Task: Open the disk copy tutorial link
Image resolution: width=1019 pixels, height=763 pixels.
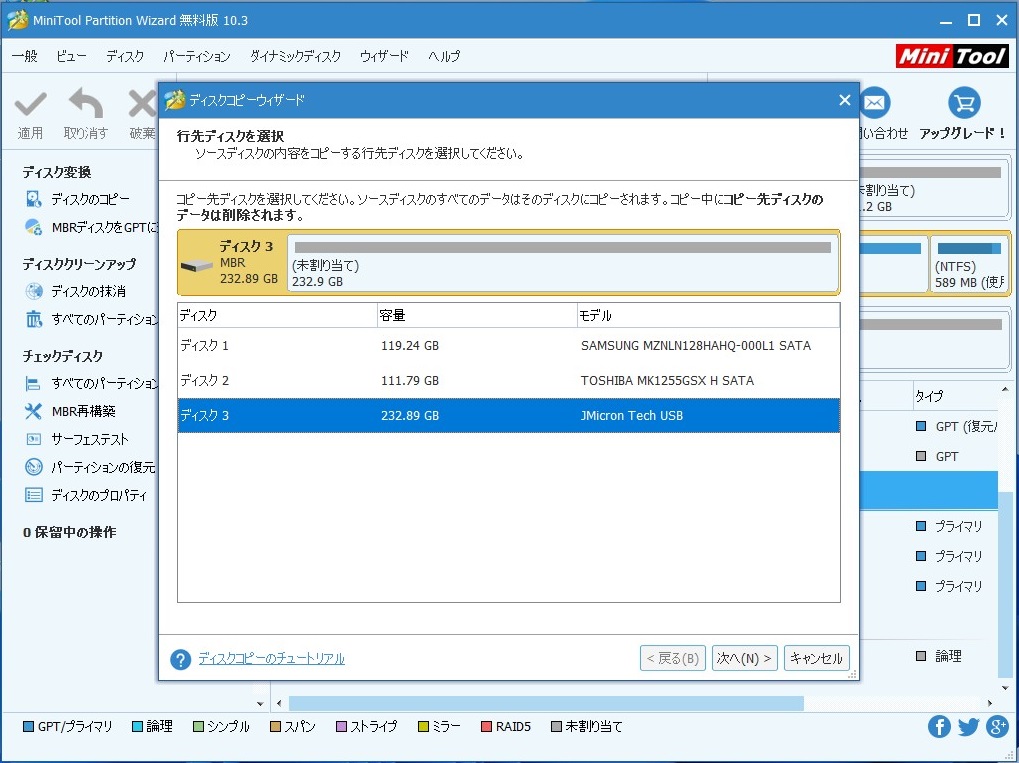Action: pos(271,659)
